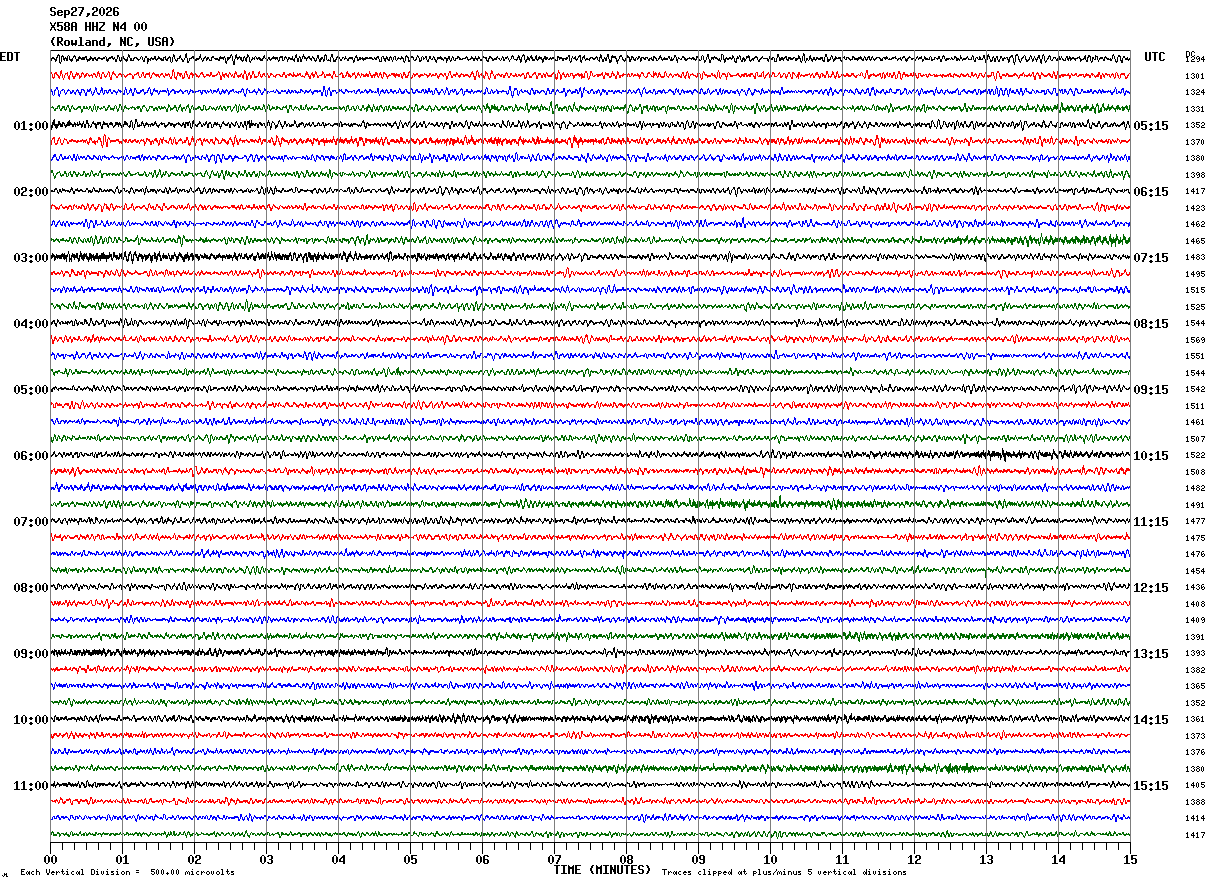Click the Rowland, NC, USA location text
Image resolution: width=1210 pixels, height=886 pixels.
coord(112,42)
